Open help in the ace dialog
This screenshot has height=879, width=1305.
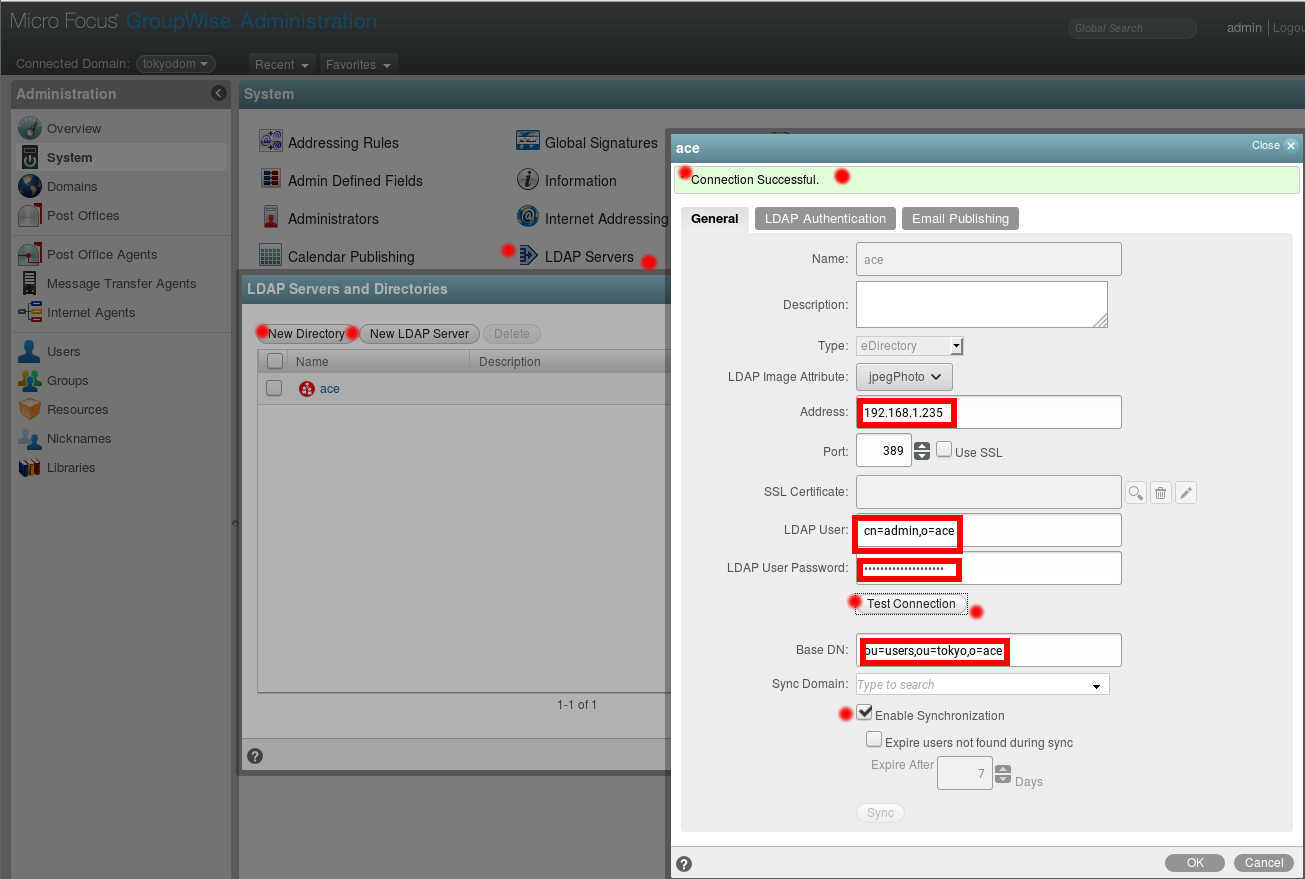tap(684, 864)
